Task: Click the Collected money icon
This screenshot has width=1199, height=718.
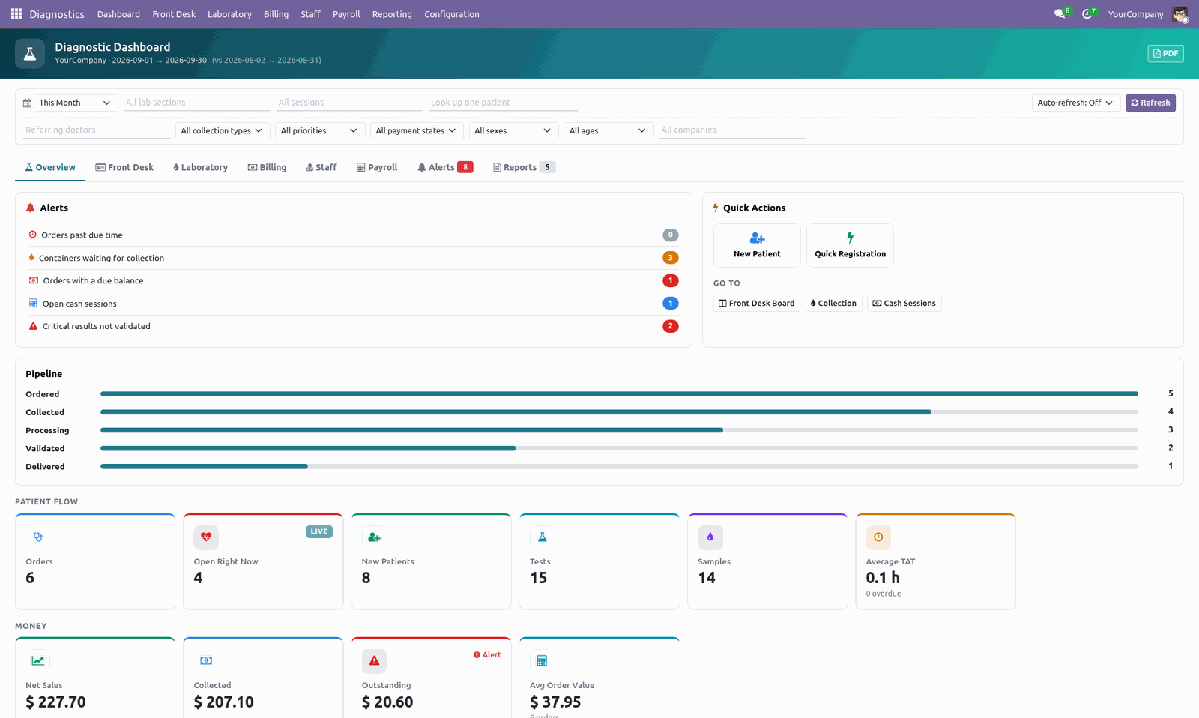Action: click(x=206, y=661)
